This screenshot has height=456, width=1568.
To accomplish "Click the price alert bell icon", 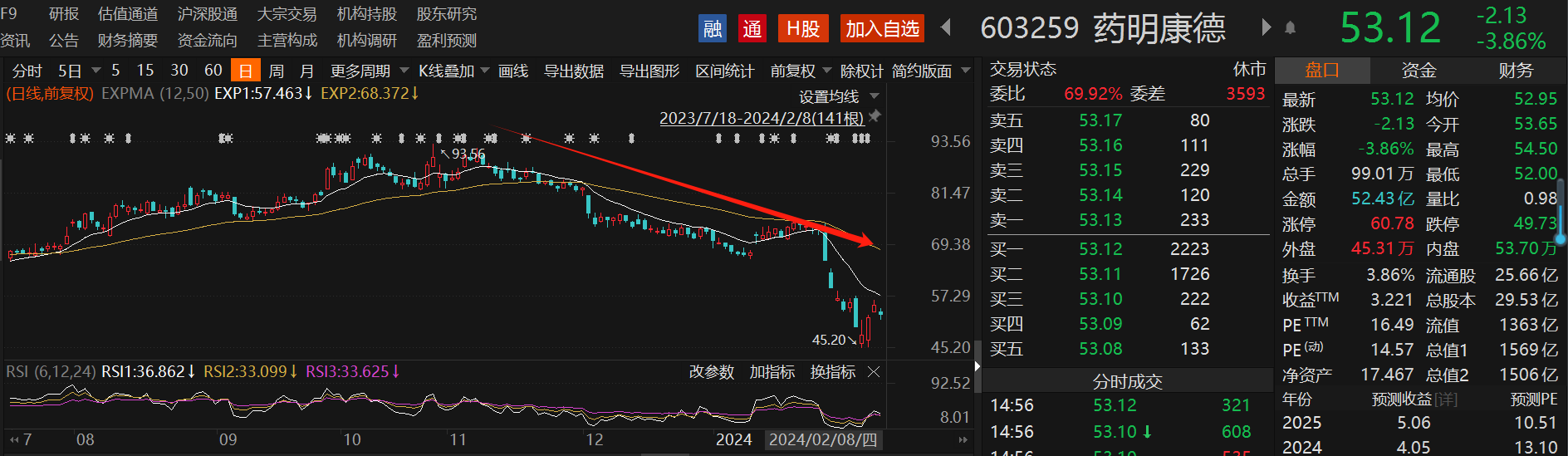I will click(1290, 27).
